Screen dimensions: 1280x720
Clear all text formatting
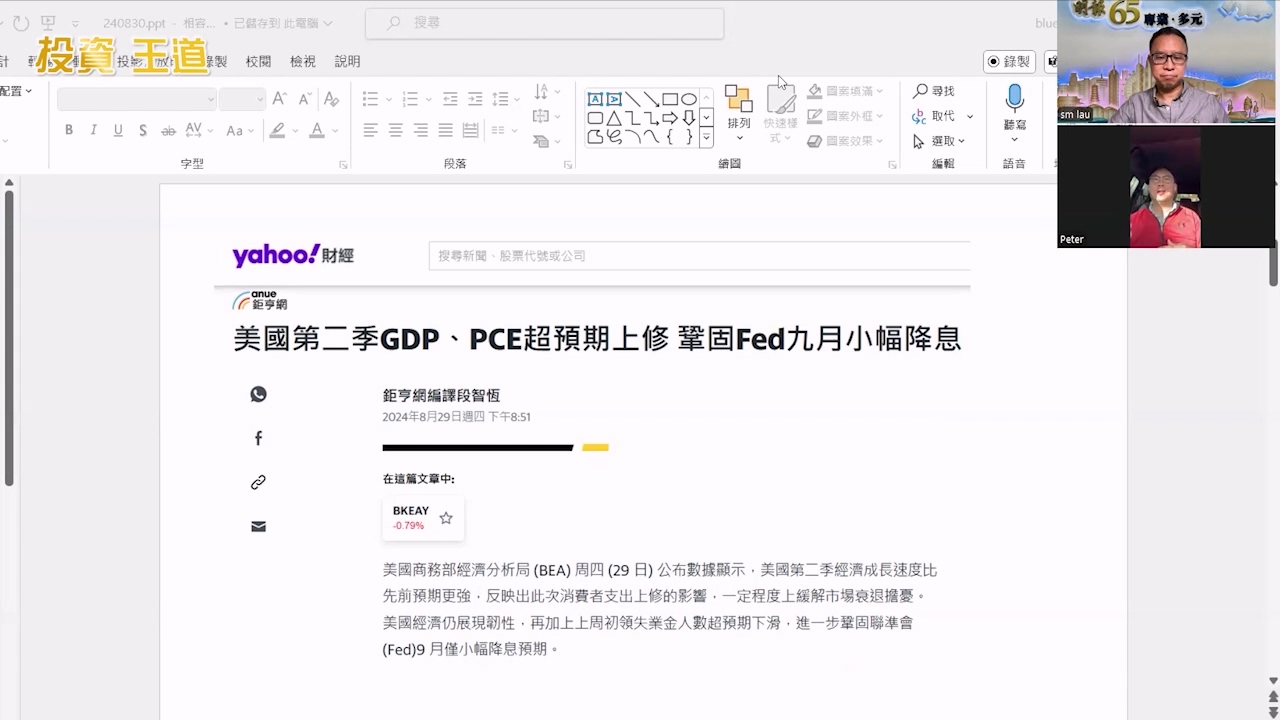[331, 99]
